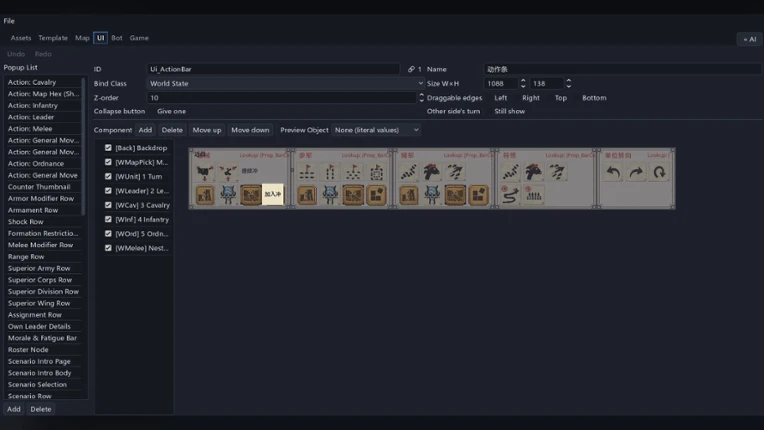Click the link icon next to the ID field
This screenshot has height=430, width=764.
tap(411, 69)
